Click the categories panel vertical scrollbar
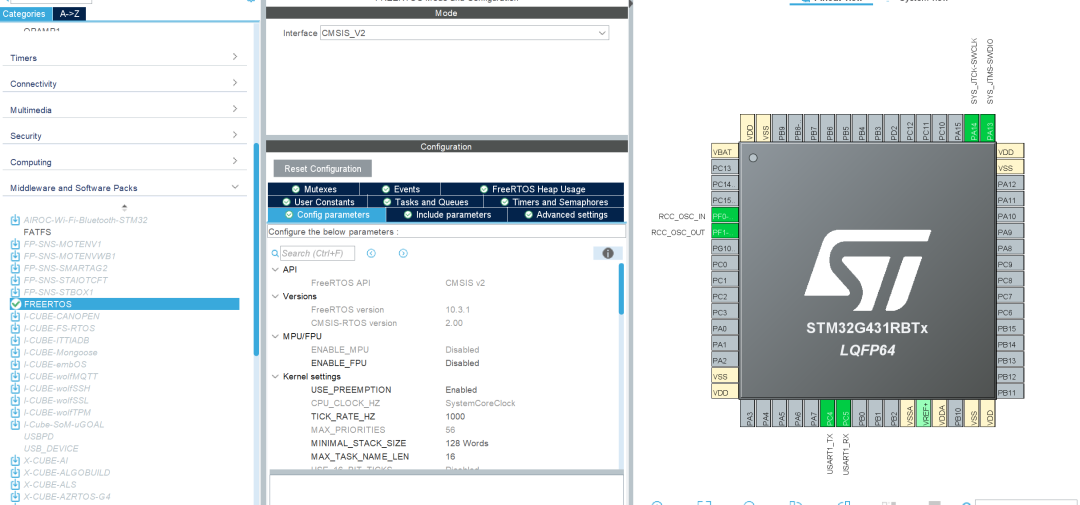This screenshot has height=505, width=1080. coord(256,248)
